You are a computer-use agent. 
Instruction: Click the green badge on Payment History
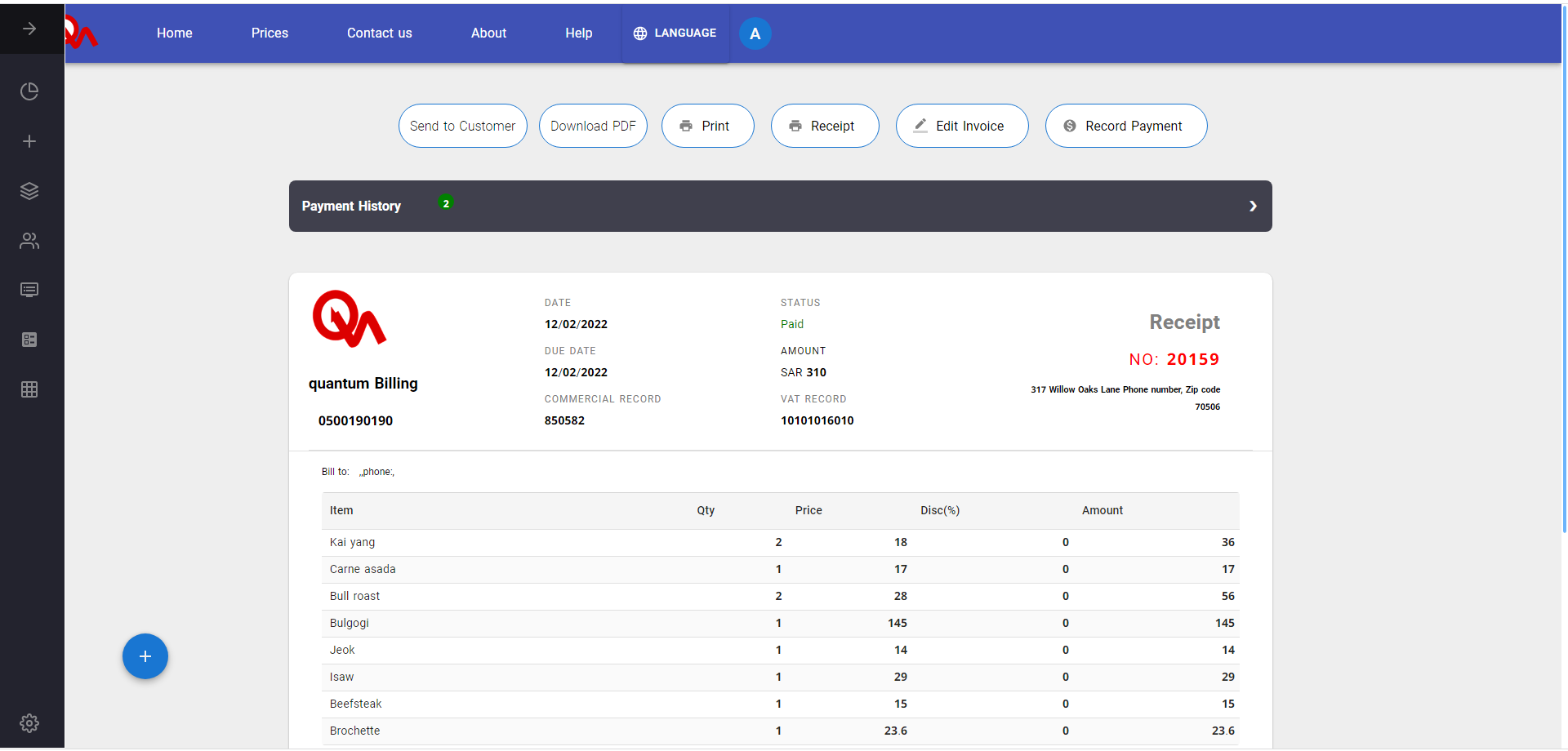point(446,202)
